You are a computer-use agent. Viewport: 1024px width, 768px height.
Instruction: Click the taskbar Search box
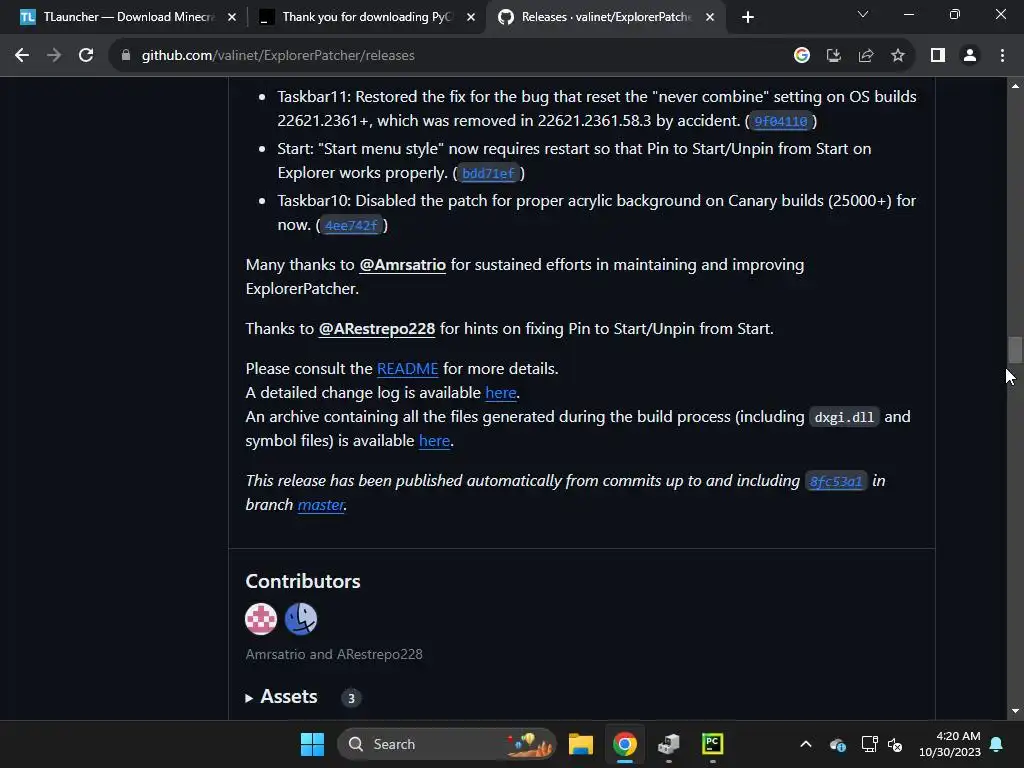coord(447,744)
